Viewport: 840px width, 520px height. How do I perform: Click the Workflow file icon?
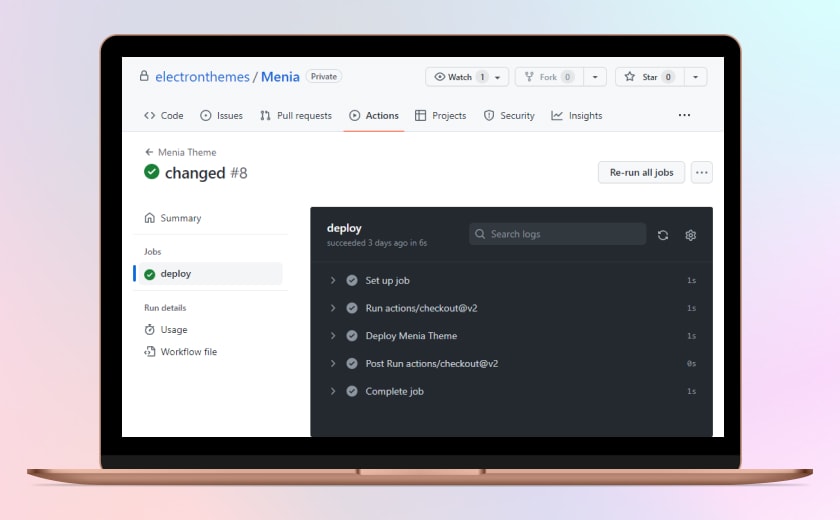(x=149, y=351)
